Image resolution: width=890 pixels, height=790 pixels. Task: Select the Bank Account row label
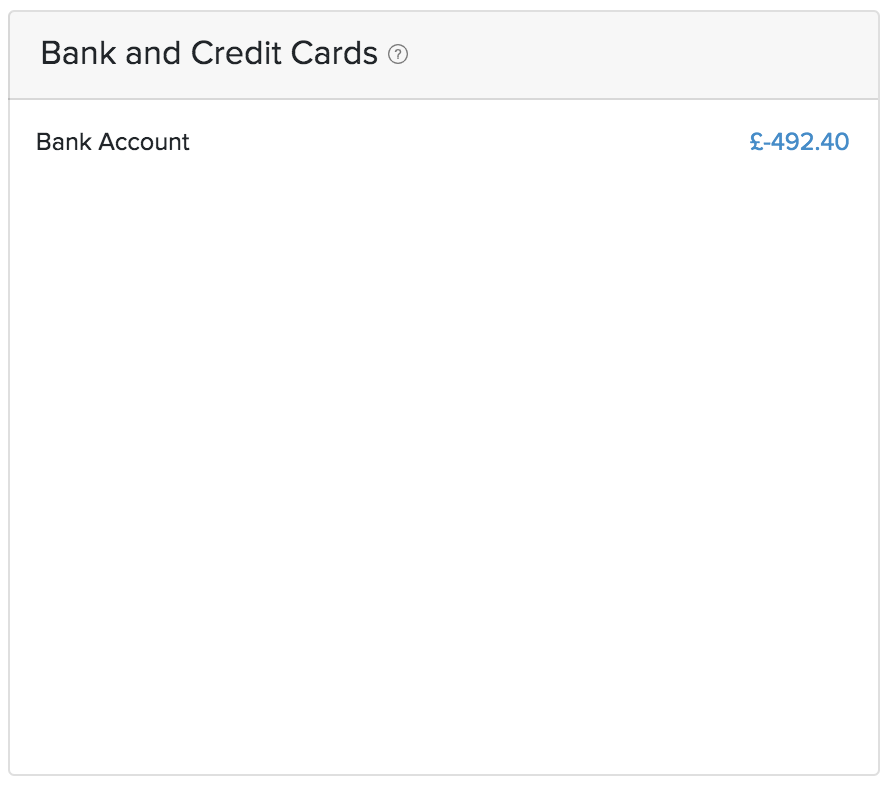[112, 142]
